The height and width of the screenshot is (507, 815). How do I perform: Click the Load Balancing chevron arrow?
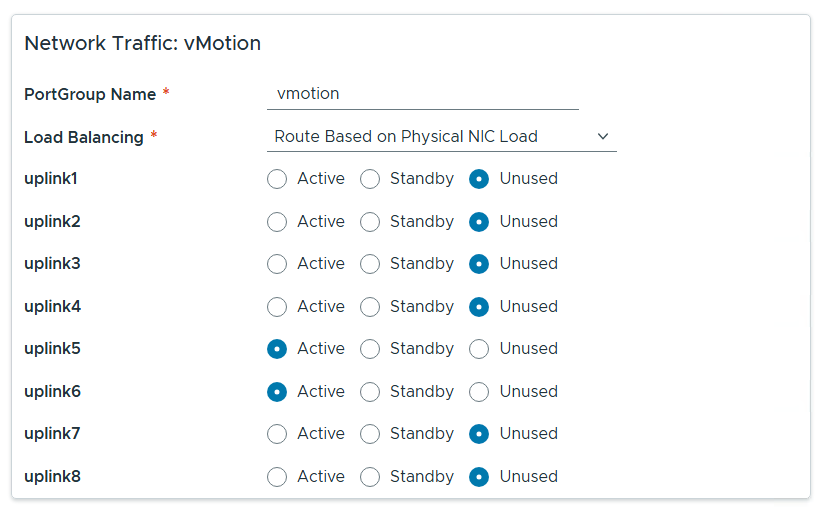coord(602,137)
